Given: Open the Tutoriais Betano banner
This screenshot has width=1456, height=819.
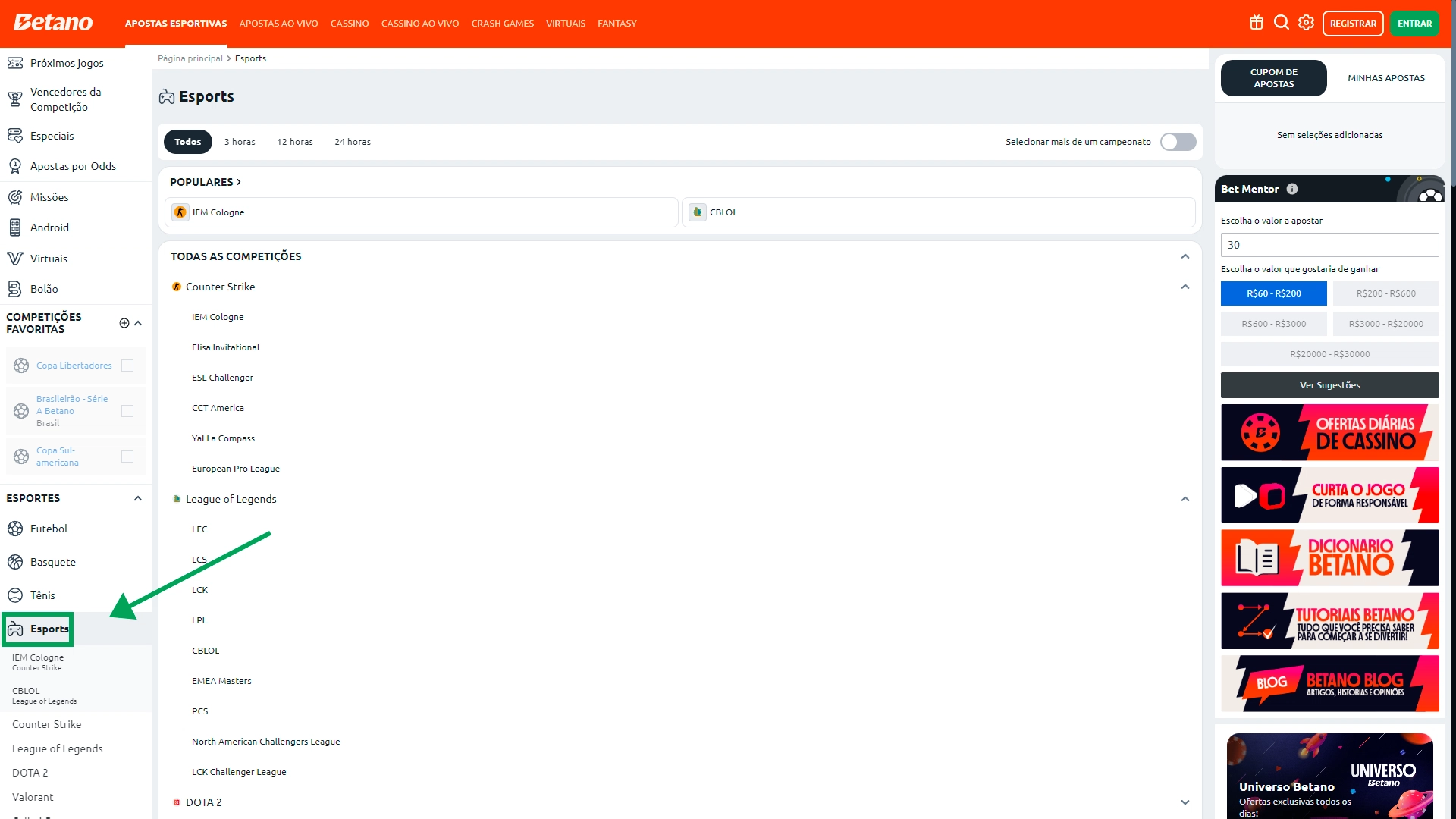Looking at the screenshot, I should click(1330, 620).
